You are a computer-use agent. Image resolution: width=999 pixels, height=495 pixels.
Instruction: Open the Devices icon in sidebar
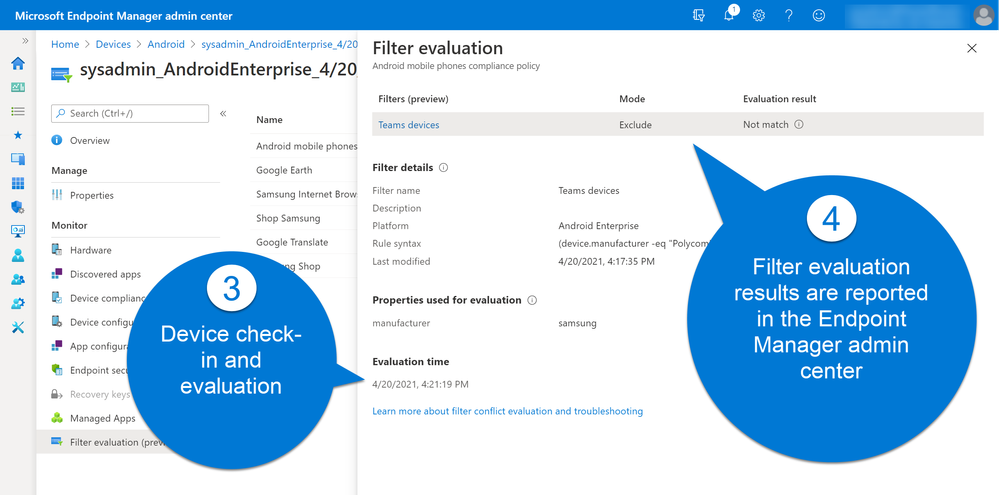click(18, 159)
